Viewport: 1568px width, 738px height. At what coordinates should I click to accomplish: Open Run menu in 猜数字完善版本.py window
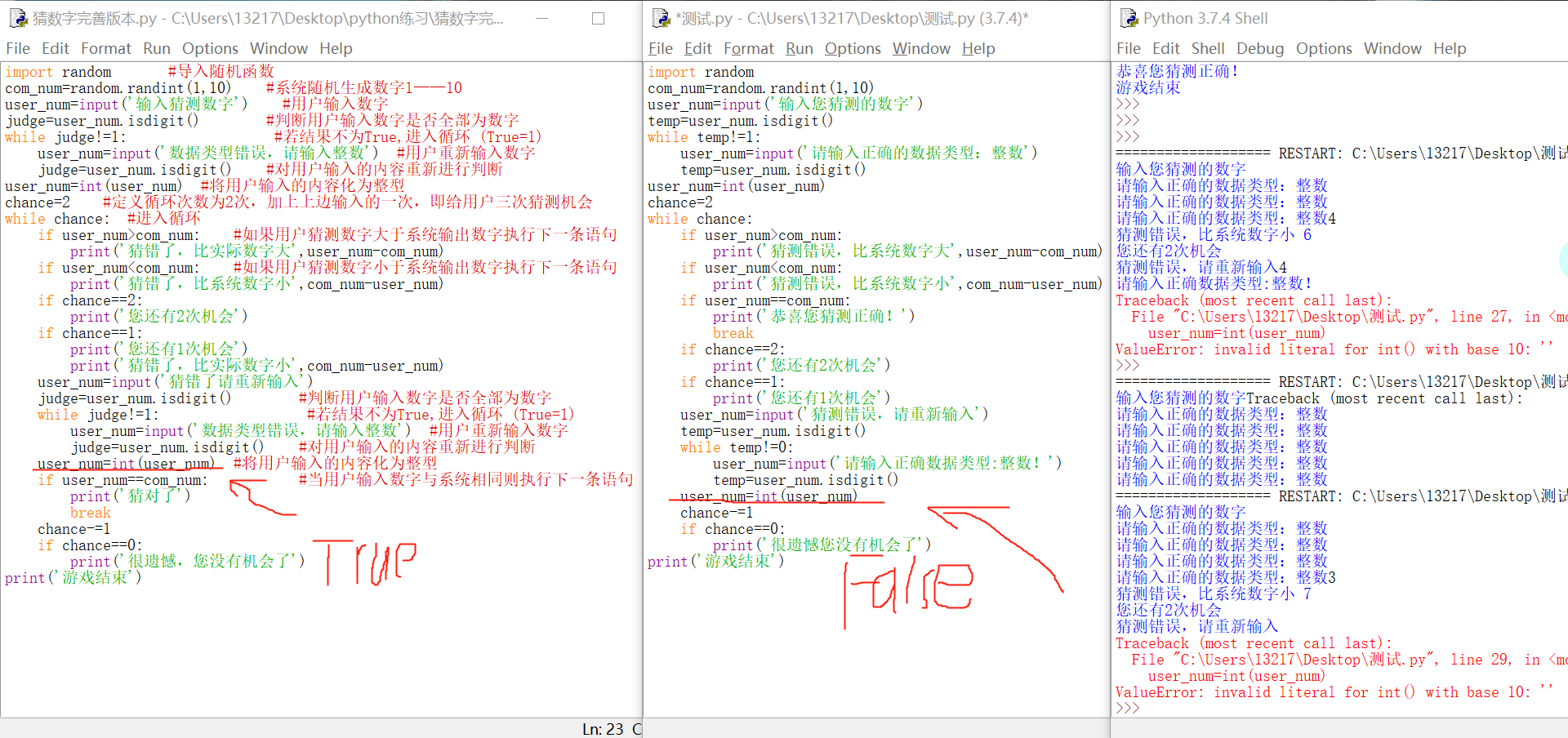(157, 49)
